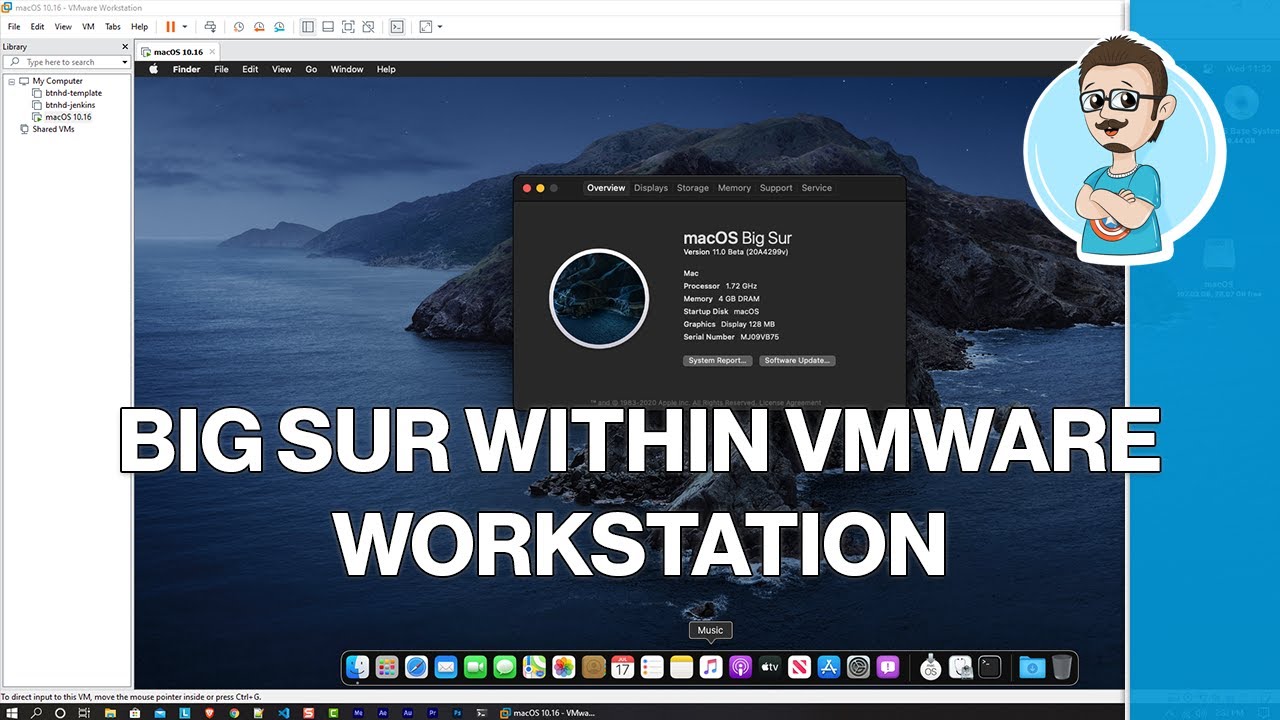Open the Snapshot Manager icon
1280x720 pixels.
pos(279,27)
